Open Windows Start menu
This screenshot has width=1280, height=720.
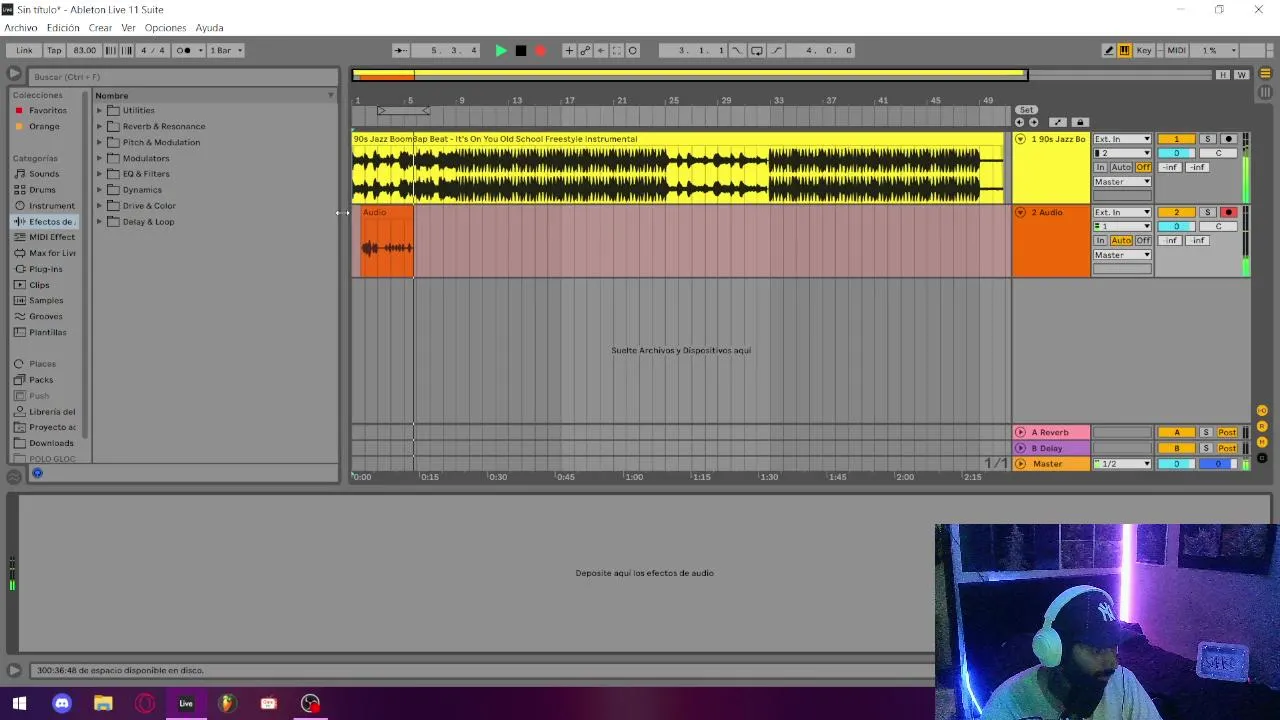tap(19, 703)
